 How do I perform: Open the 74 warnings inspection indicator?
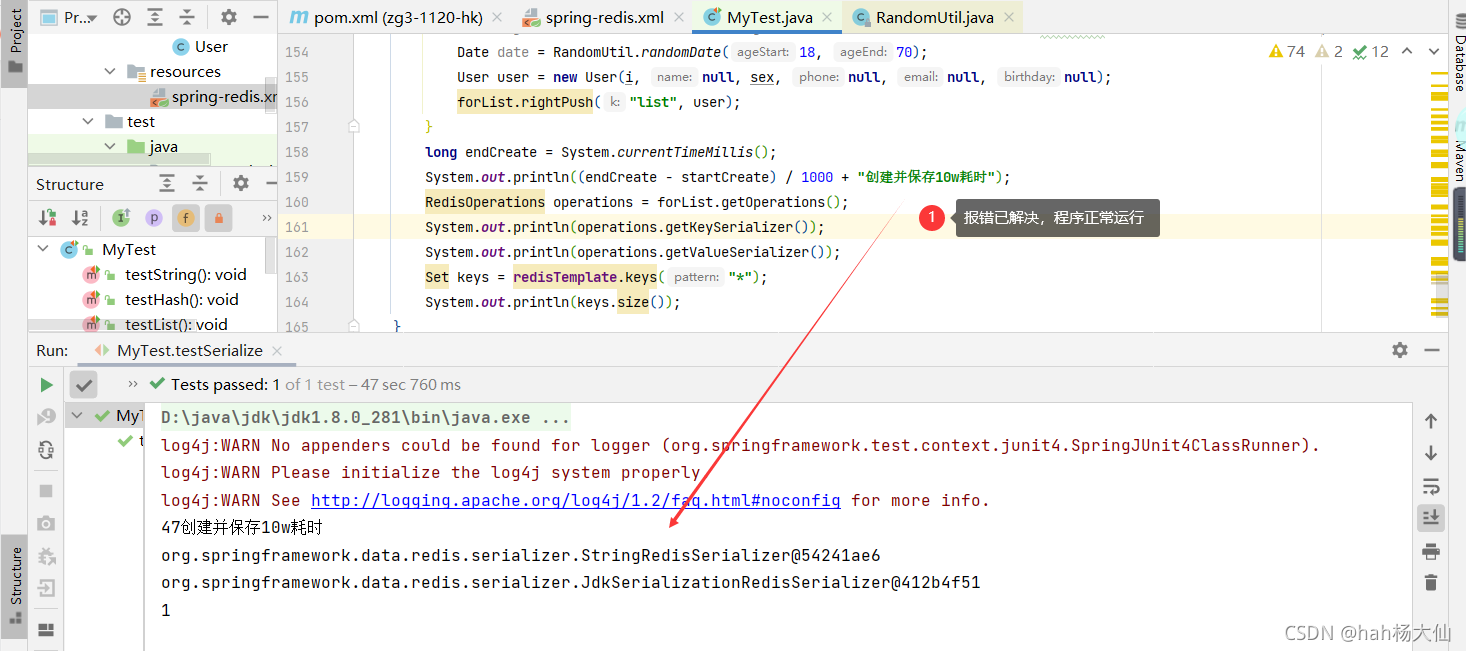tap(1286, 52)
